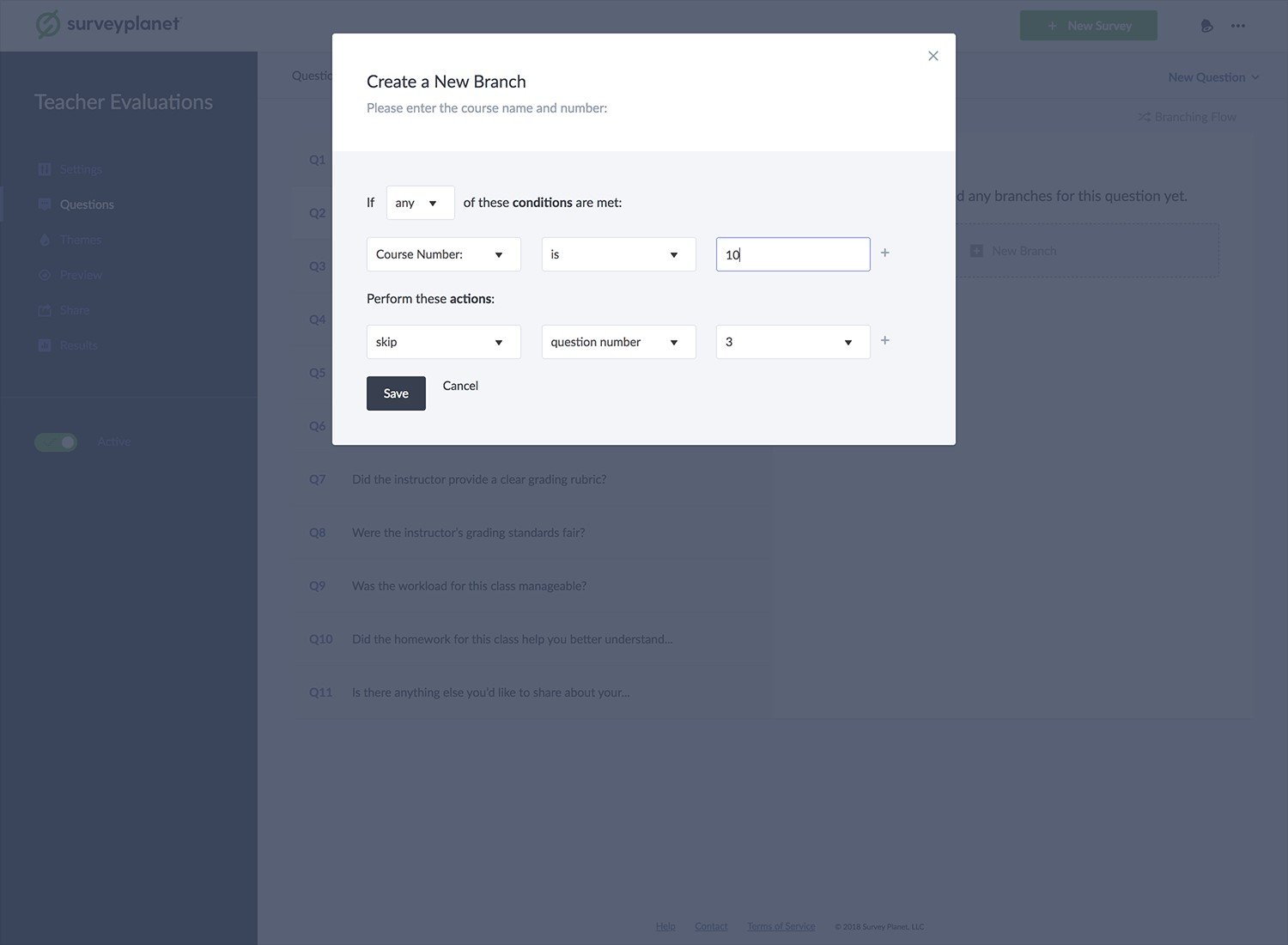Viewport: 1288px width, 945px height.
Task: Open the 'is' comparison dropdown
Action: pos(618,254)
